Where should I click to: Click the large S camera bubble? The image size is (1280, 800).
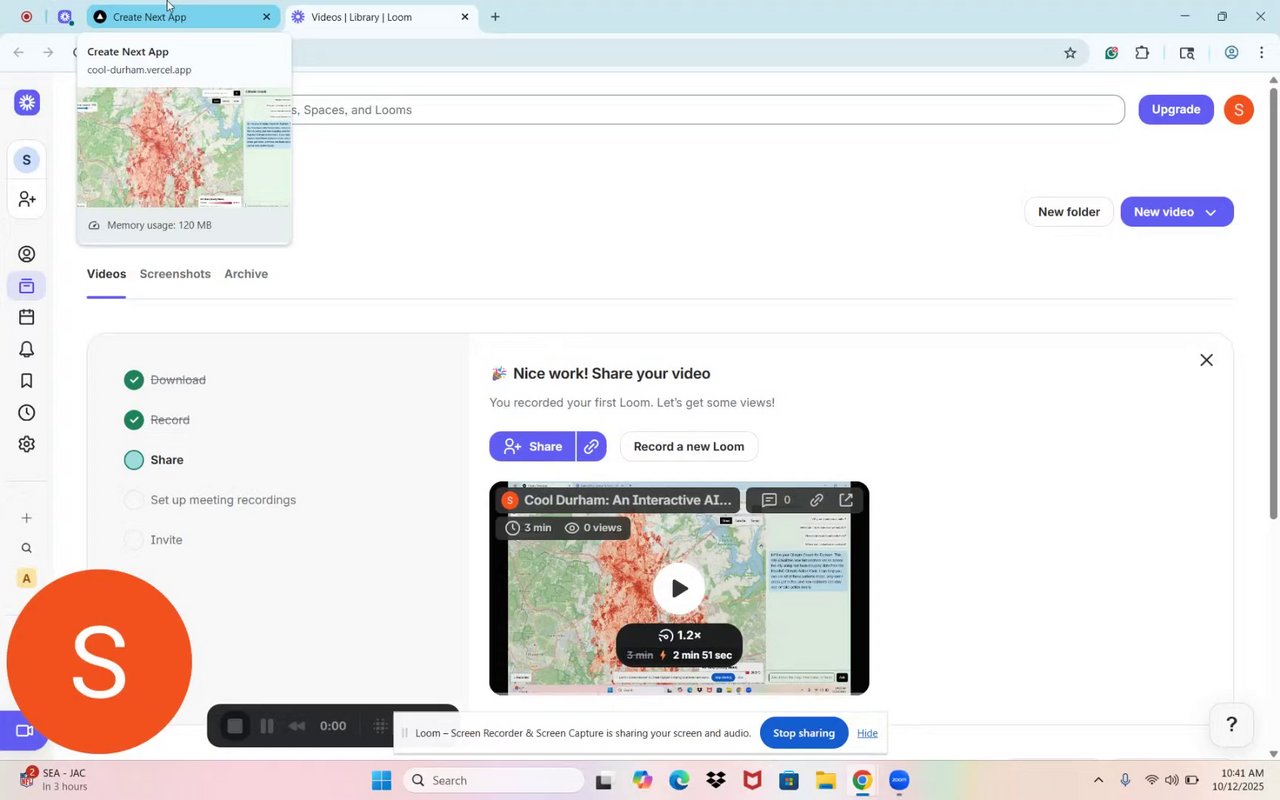(99, 661)
